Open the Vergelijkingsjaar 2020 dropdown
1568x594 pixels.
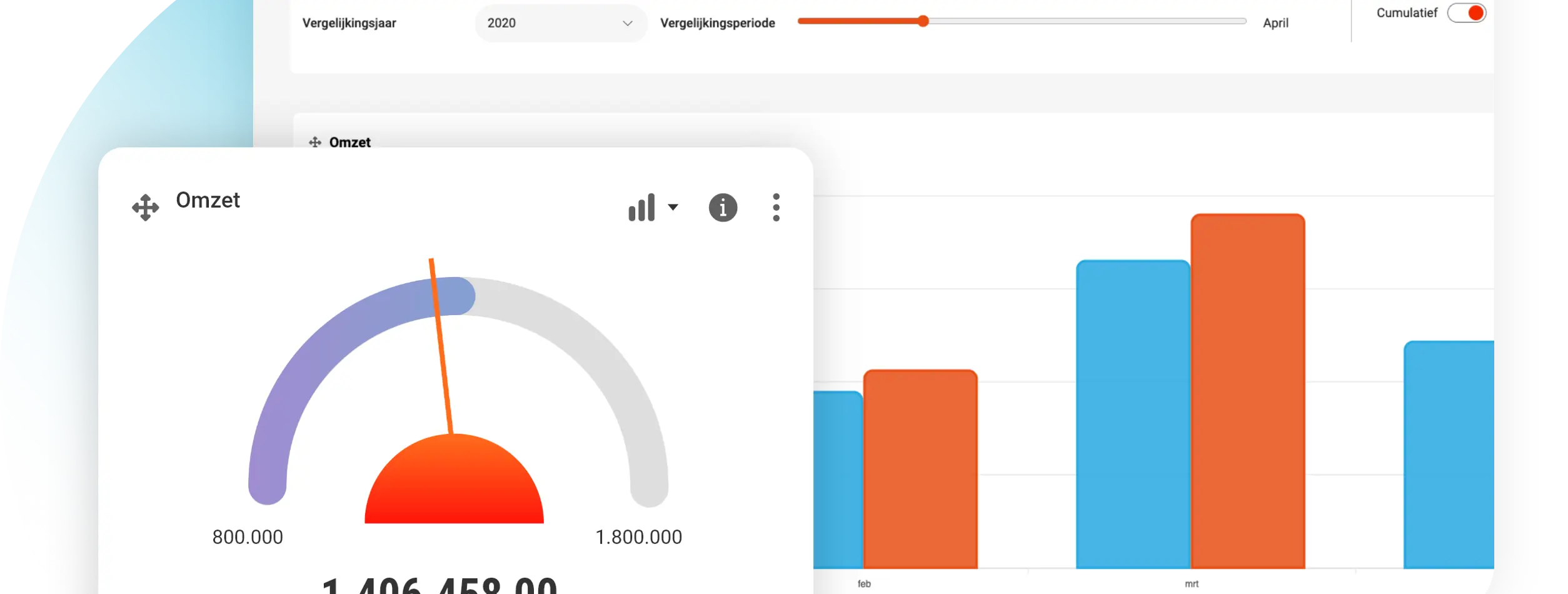(561, 23)
